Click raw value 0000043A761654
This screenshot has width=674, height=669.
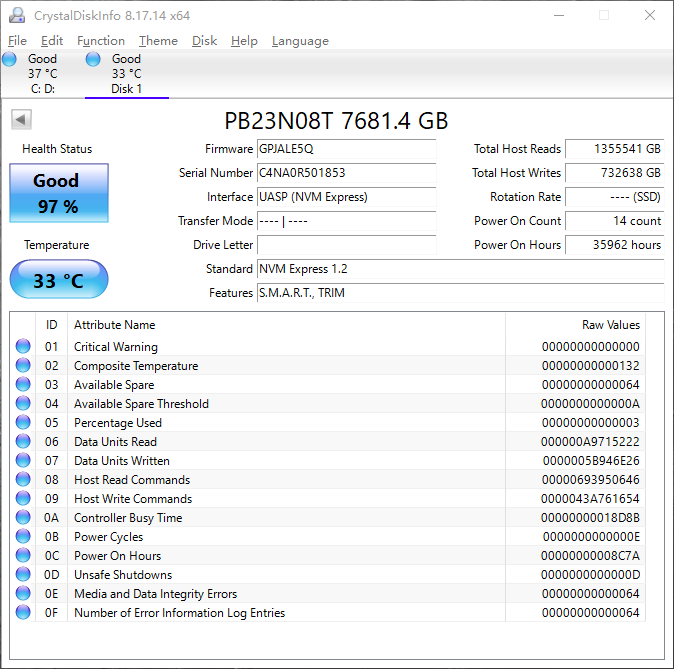[590, 499]
